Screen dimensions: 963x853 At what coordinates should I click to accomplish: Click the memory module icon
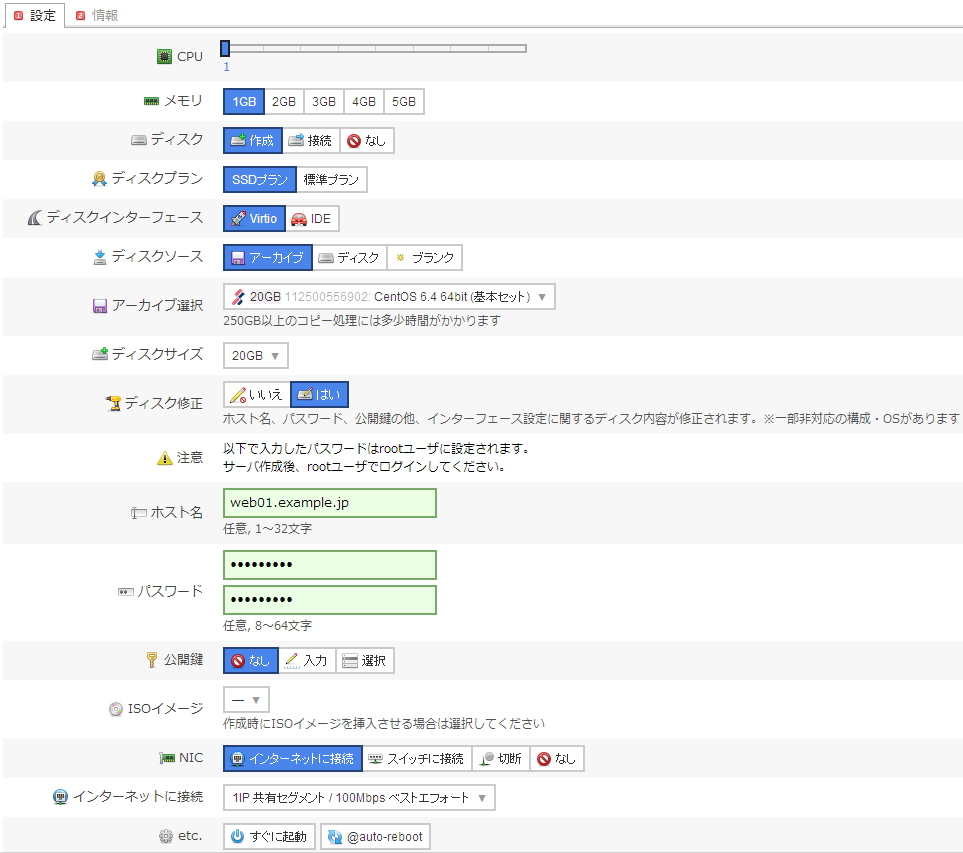point(152,101)
